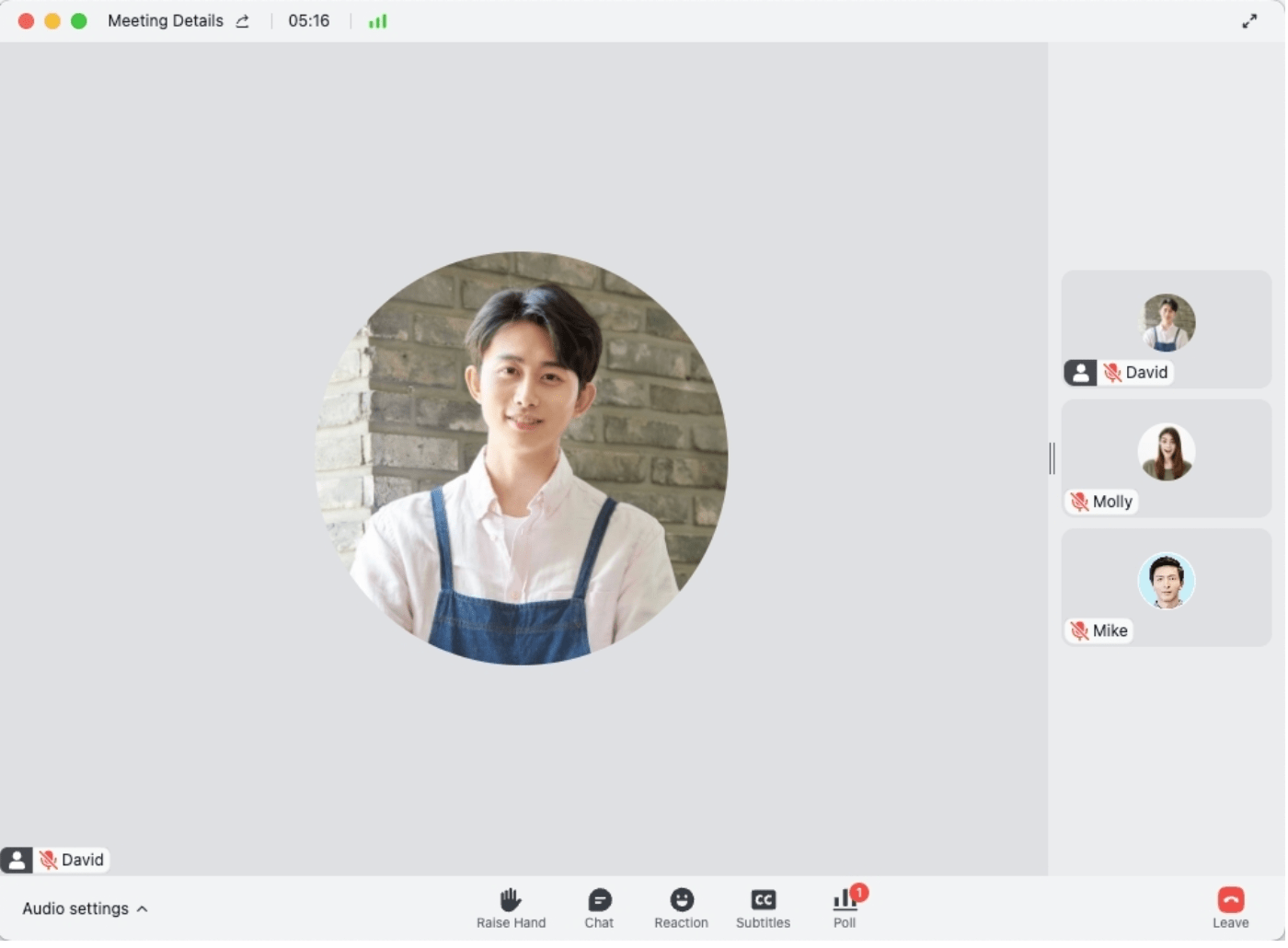Click the David name label at bottom left
The height and width of the screenshot is (948, 1288).
tap(82, 861)
